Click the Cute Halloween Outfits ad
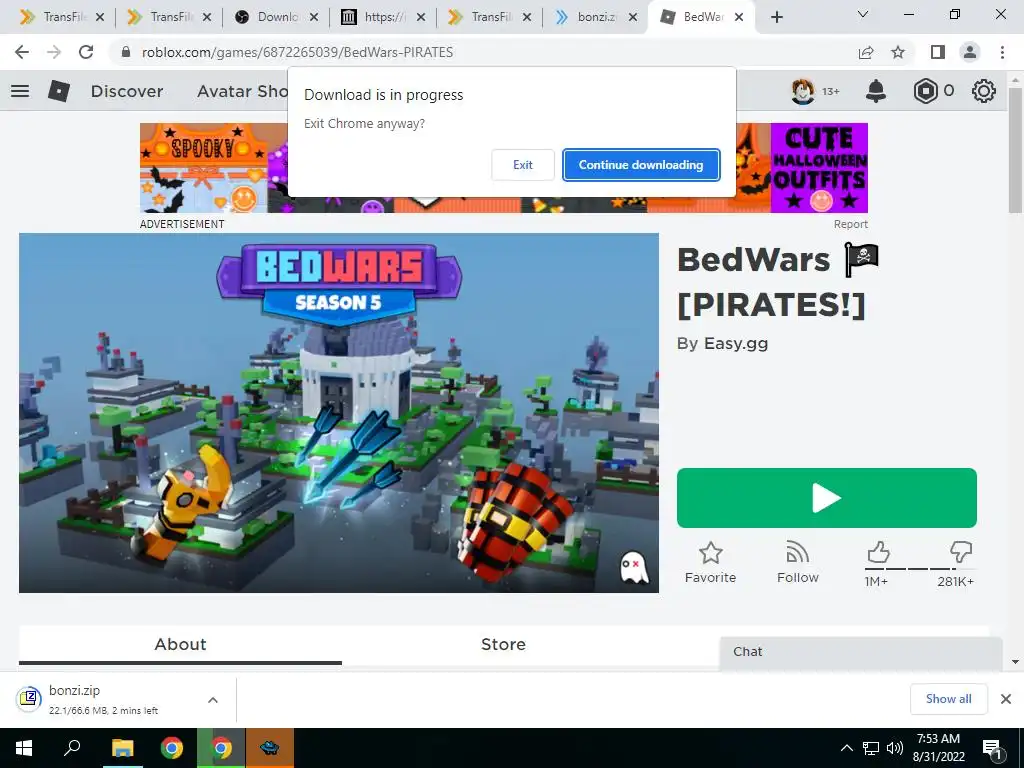The image size is (1024, 768). tap(819, 168)
